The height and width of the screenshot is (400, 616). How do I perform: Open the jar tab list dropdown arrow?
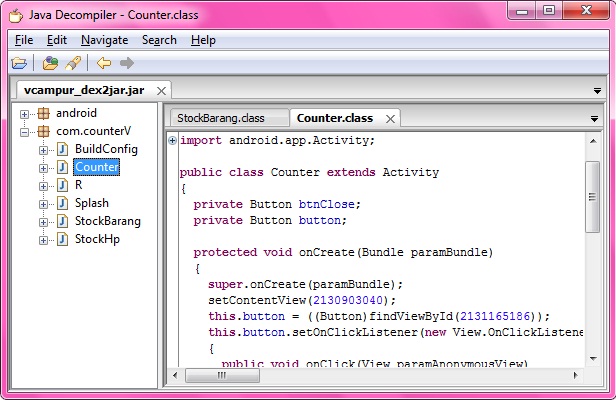[597, 91]
